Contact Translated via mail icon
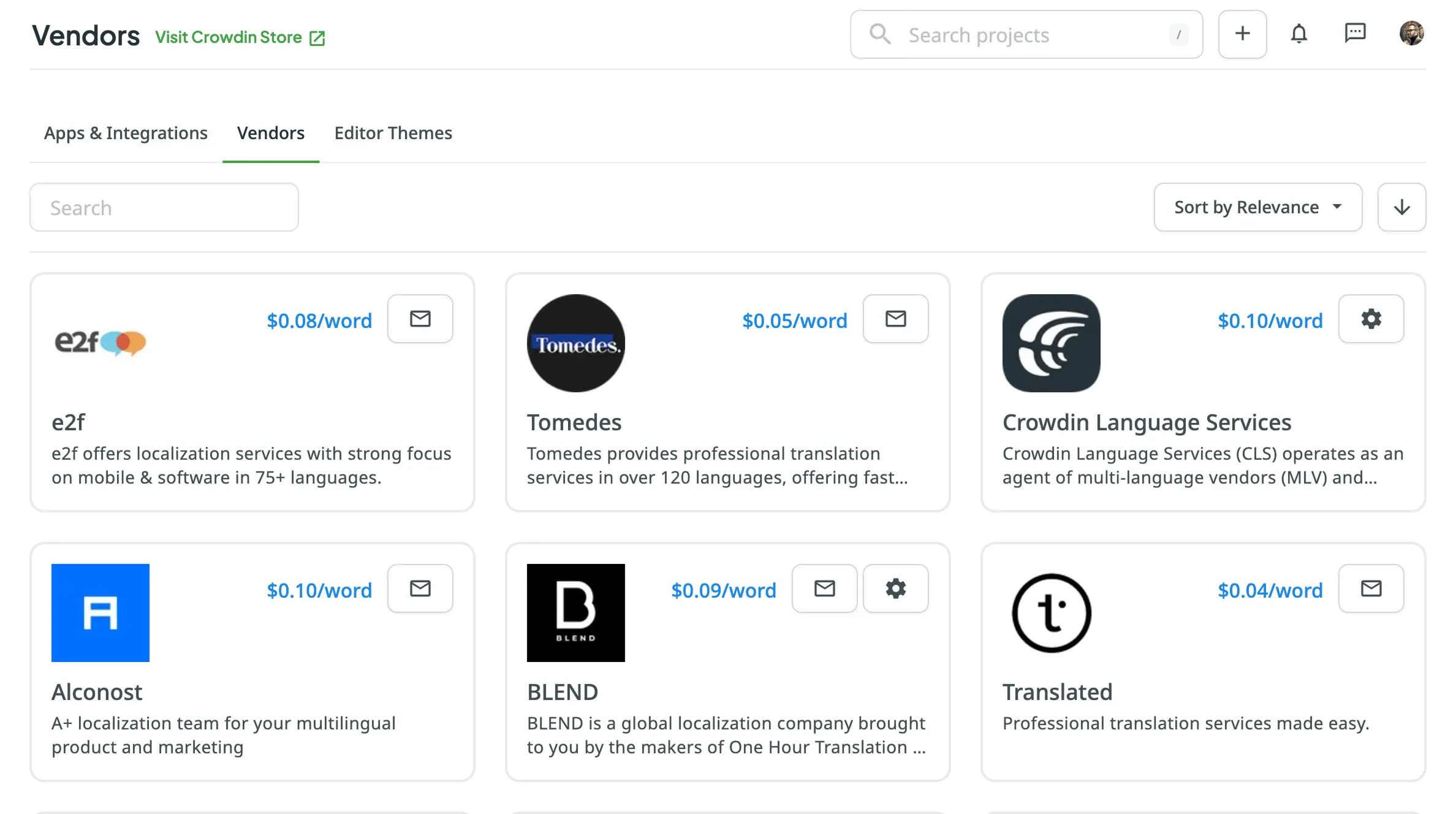 click(1371, 588)
